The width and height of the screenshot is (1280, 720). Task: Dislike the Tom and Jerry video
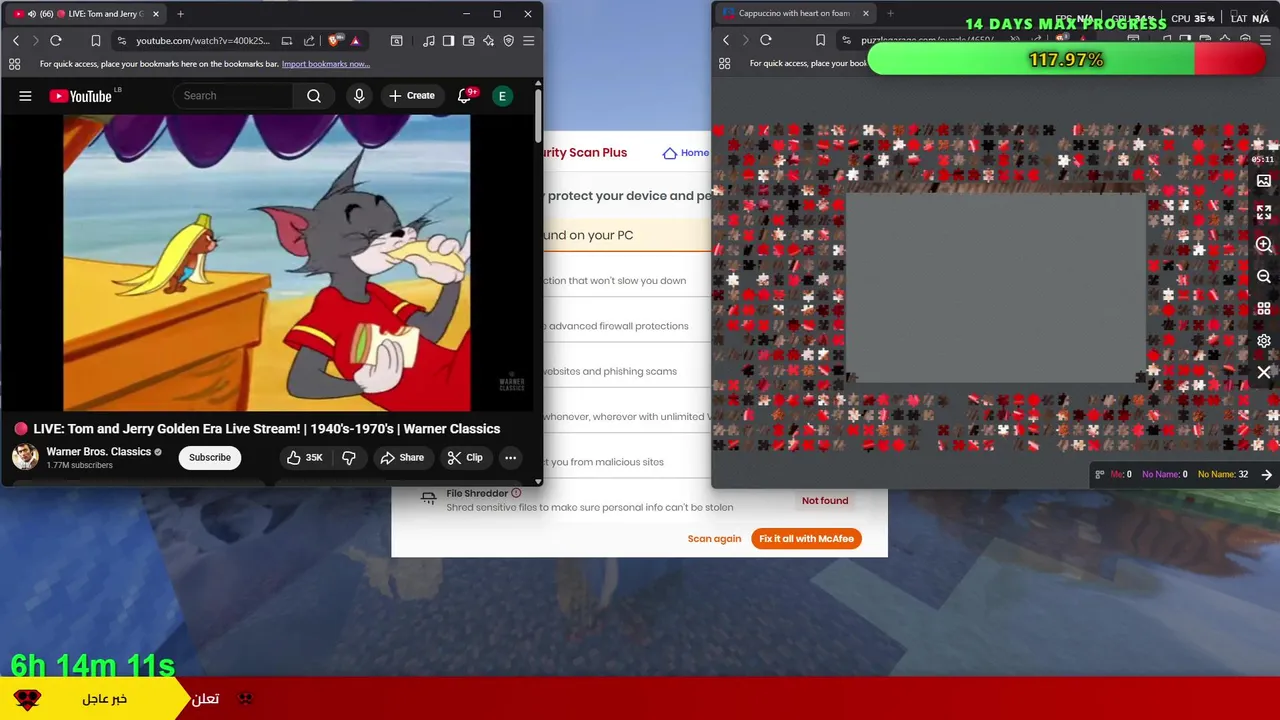click(349, 458)
